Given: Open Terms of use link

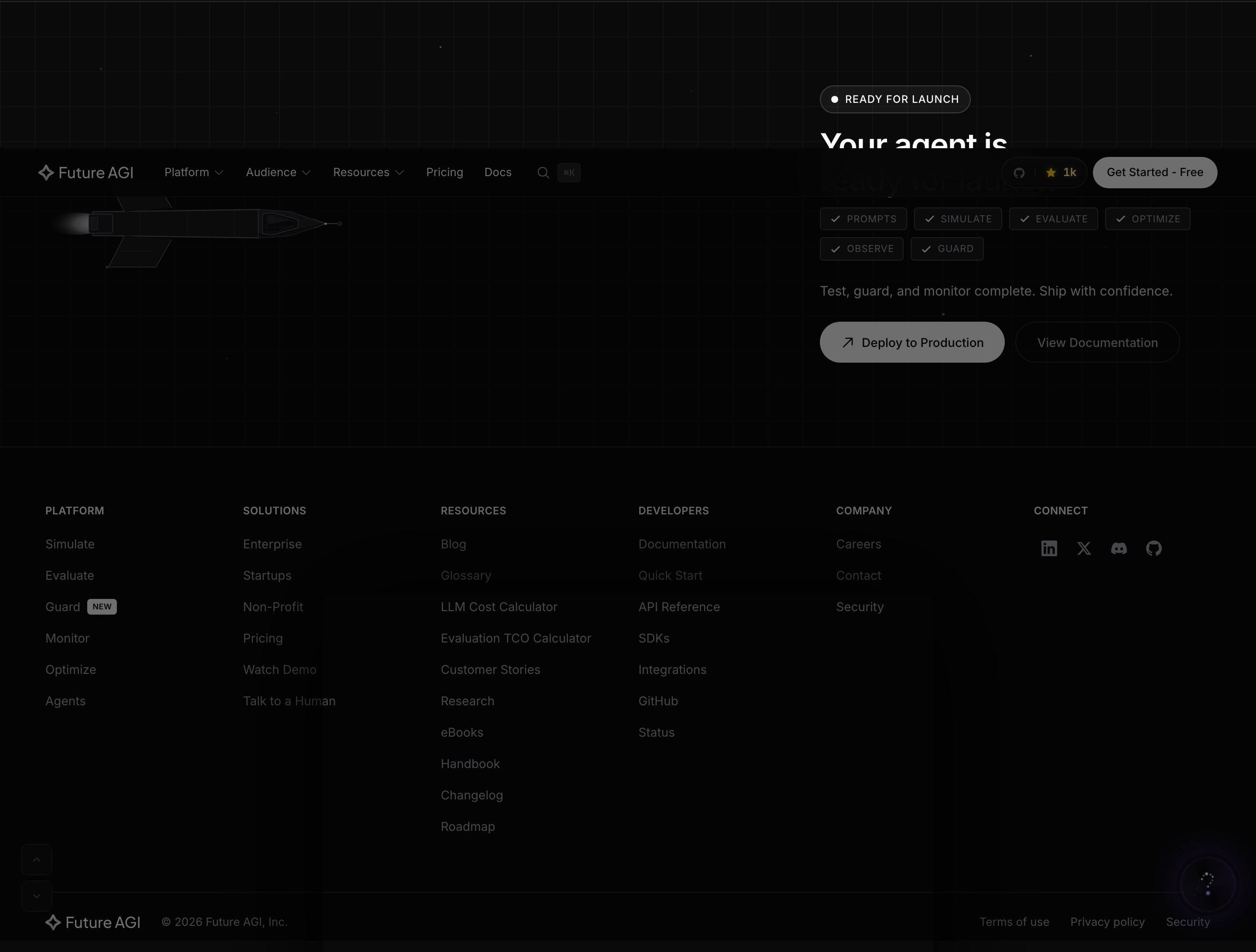Looking at the screenshot, I should [x=1015, y=922].
